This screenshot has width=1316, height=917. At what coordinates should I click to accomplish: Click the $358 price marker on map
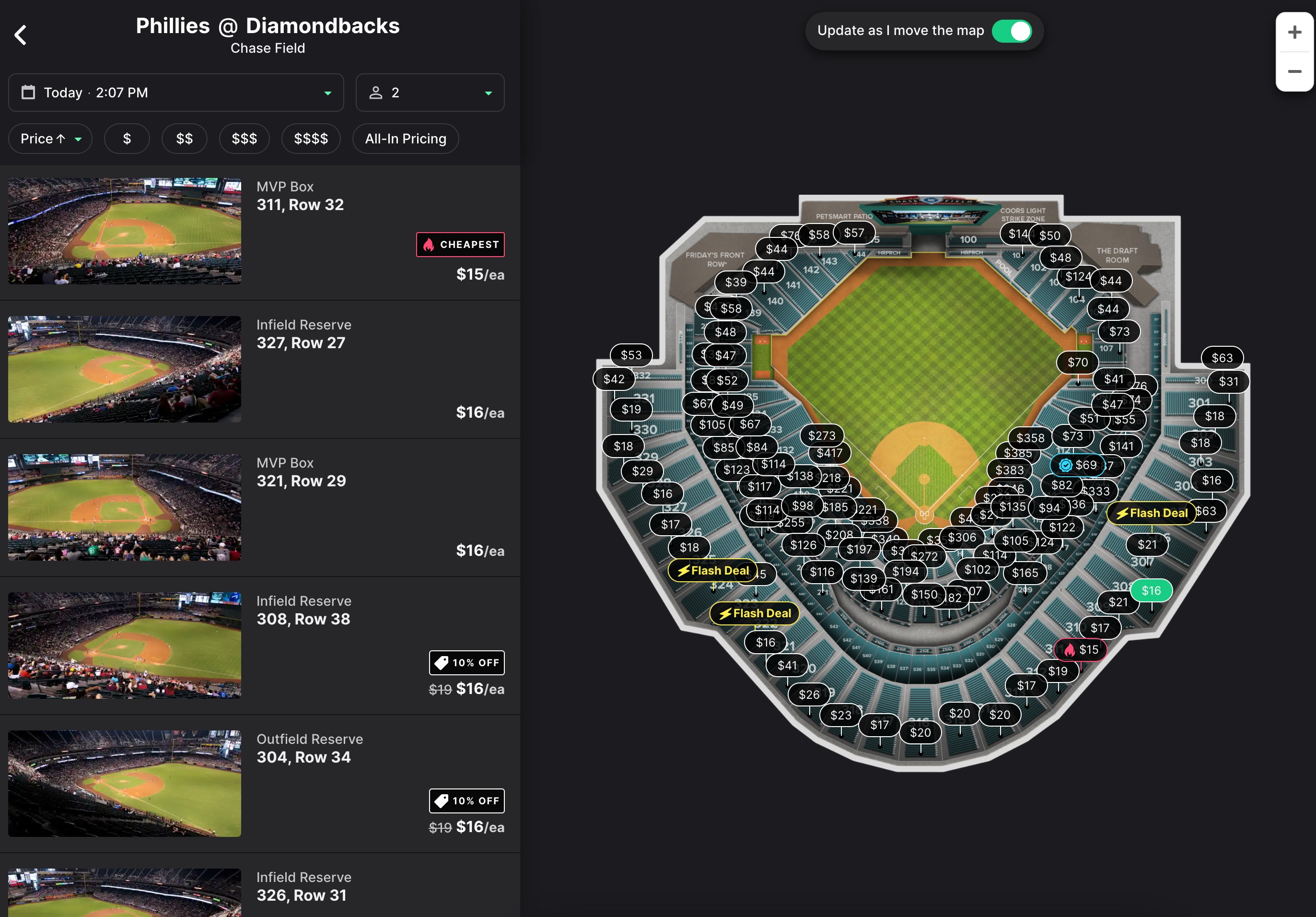point(1029,437)
